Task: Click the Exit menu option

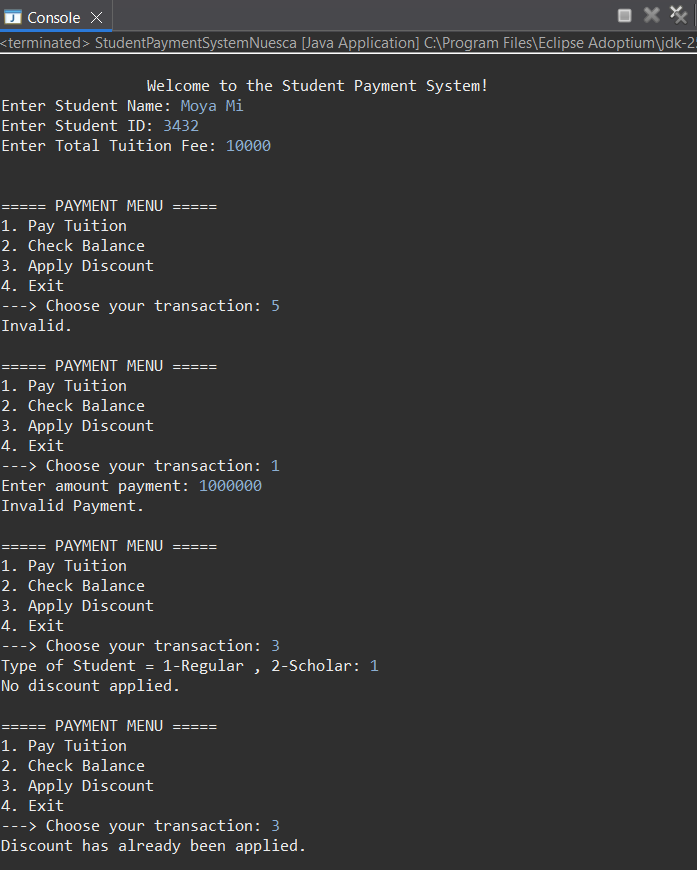Action: click(32, 285)
